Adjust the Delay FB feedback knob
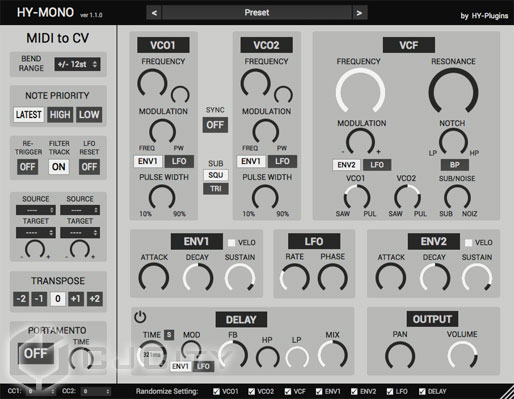Image resolution: width=514 pixels, height=399 pixels. tap(233, 355)
